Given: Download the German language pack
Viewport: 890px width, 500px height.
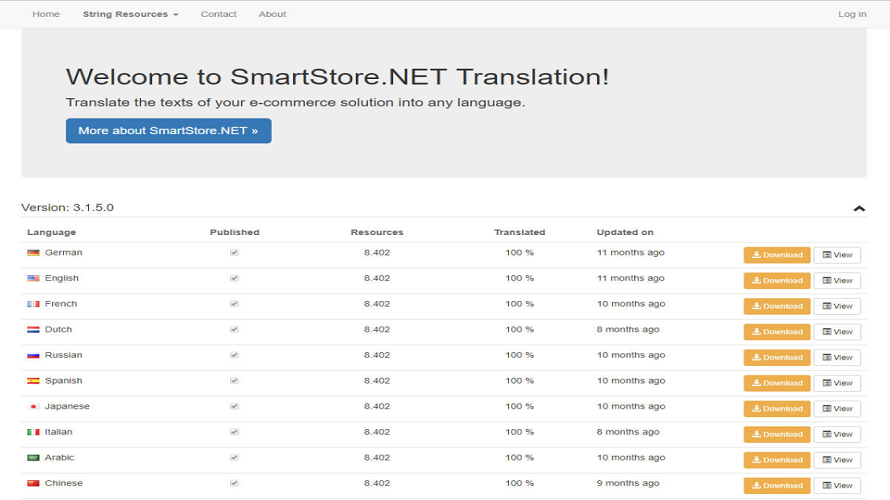Looking at the screenshot, I should (x=777, y=255).
